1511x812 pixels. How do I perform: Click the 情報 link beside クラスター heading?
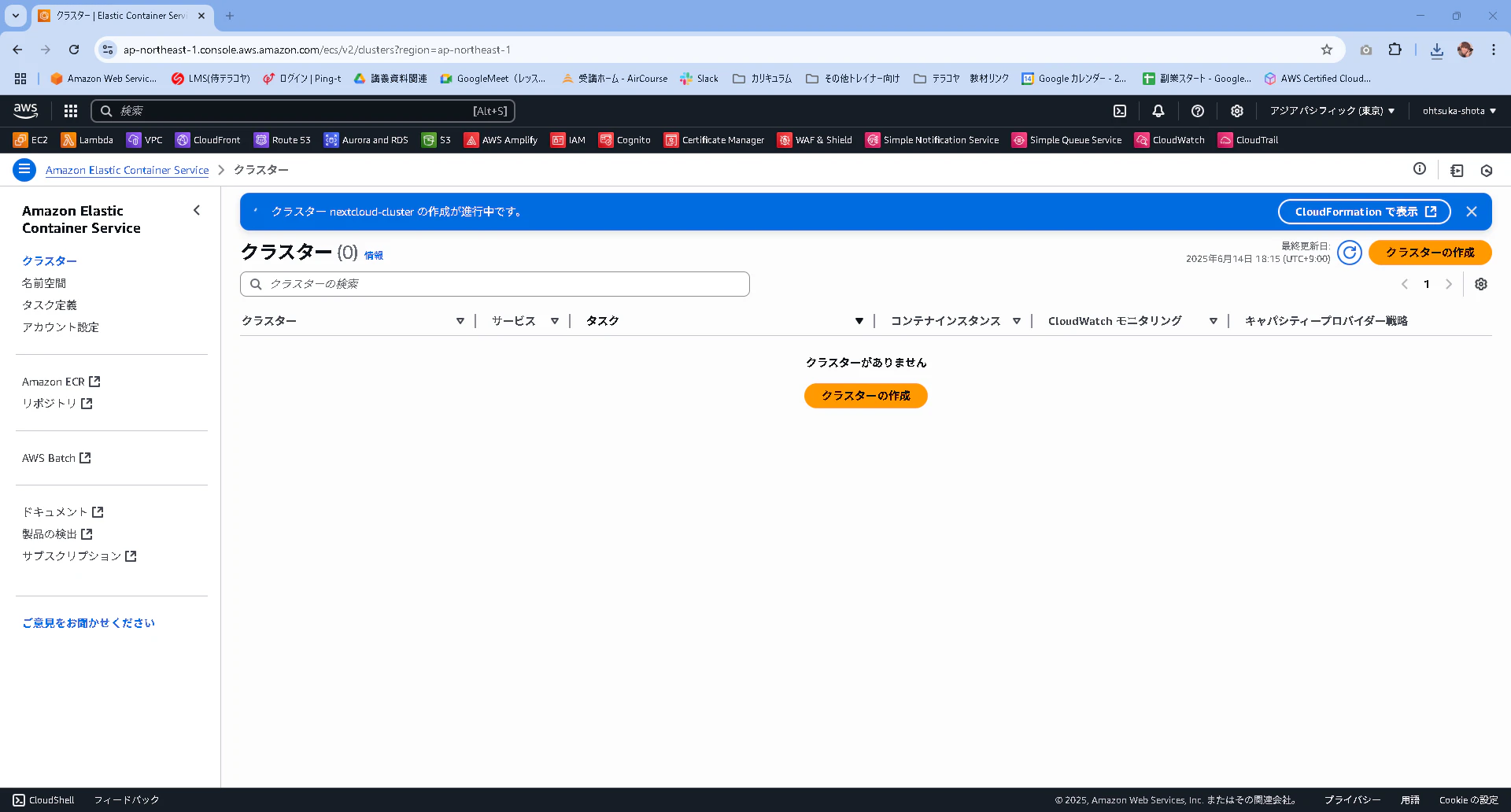(x=374, y=256)
